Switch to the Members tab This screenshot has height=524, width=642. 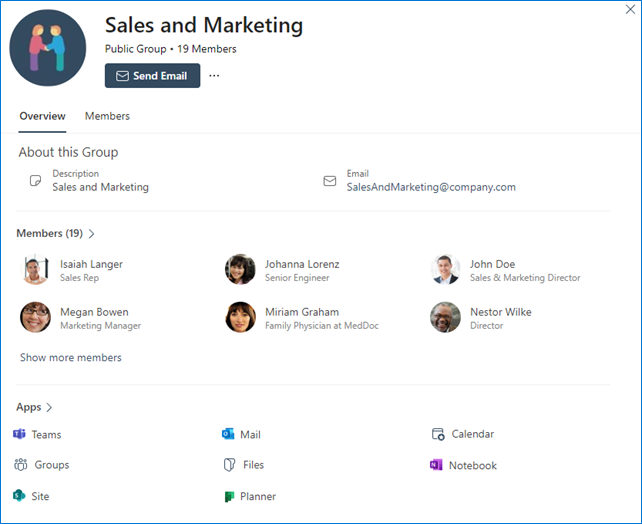(x=107, y=116)
